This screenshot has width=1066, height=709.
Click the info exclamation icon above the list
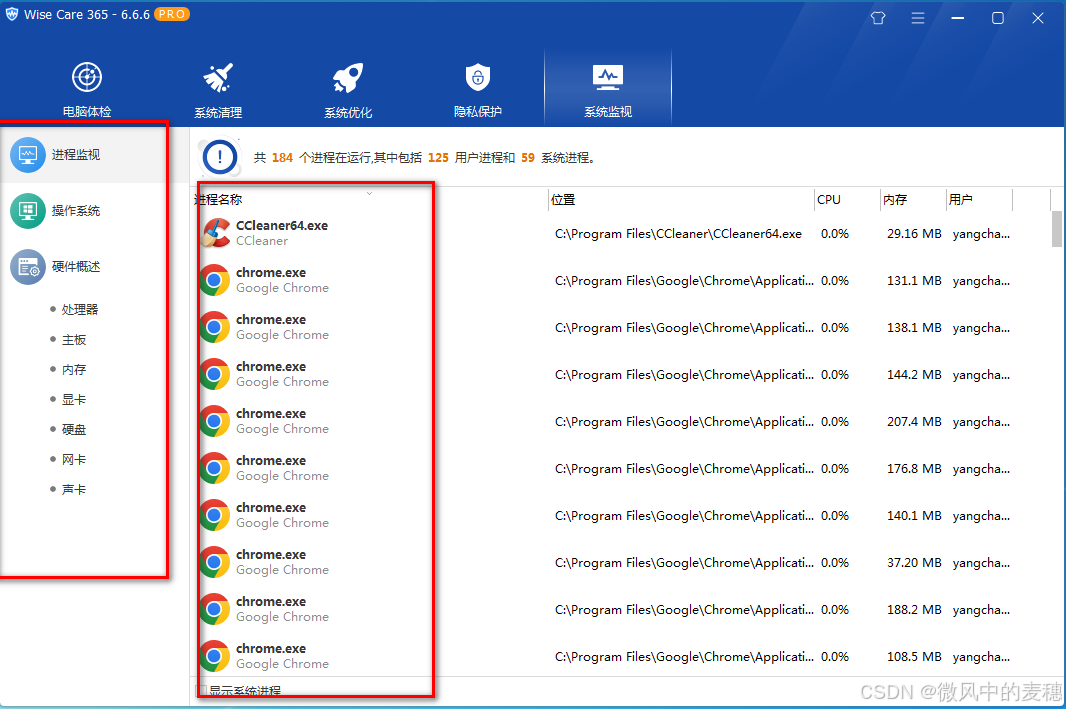click(219, 157)
